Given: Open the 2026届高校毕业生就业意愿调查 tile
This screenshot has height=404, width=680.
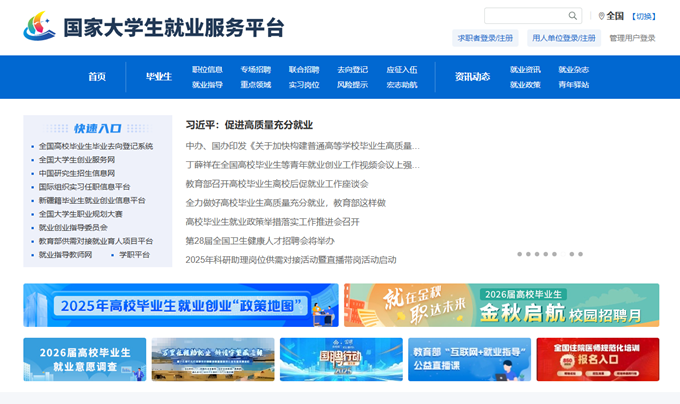Looking at the screenshot, I should (x=85, y=359).
